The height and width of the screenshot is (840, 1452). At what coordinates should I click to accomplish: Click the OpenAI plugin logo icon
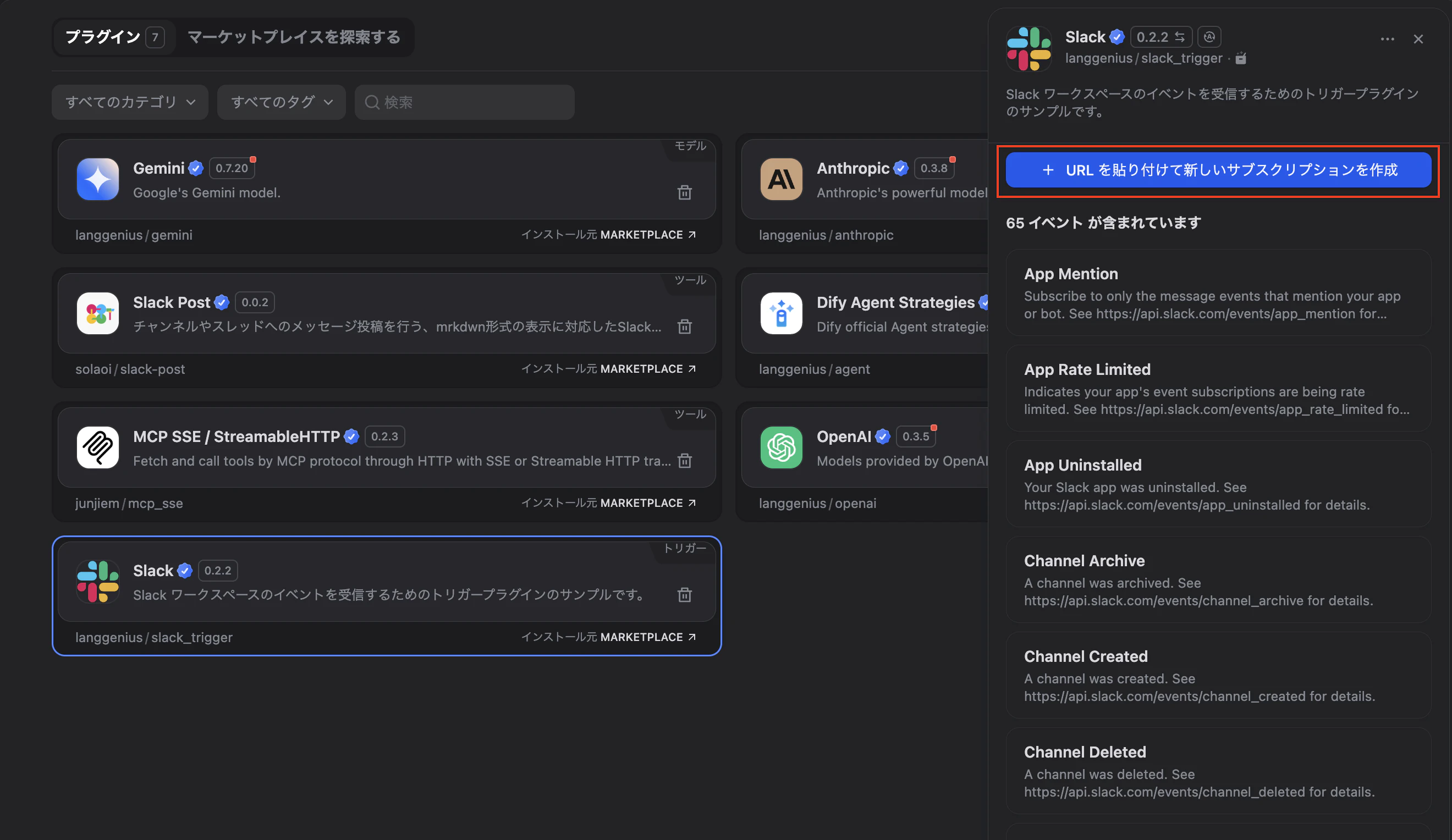click(782, 447)
